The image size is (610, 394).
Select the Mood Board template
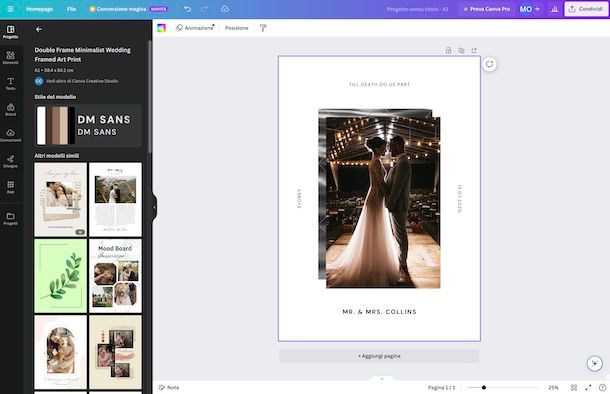point(116,276)
